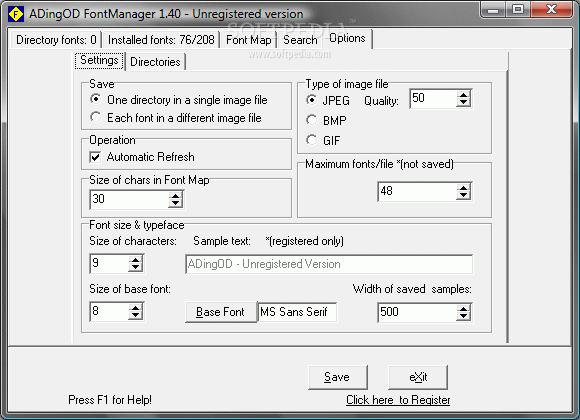Click the Press F1 for Help text
The image size is (580, 420).
[110, 400]
